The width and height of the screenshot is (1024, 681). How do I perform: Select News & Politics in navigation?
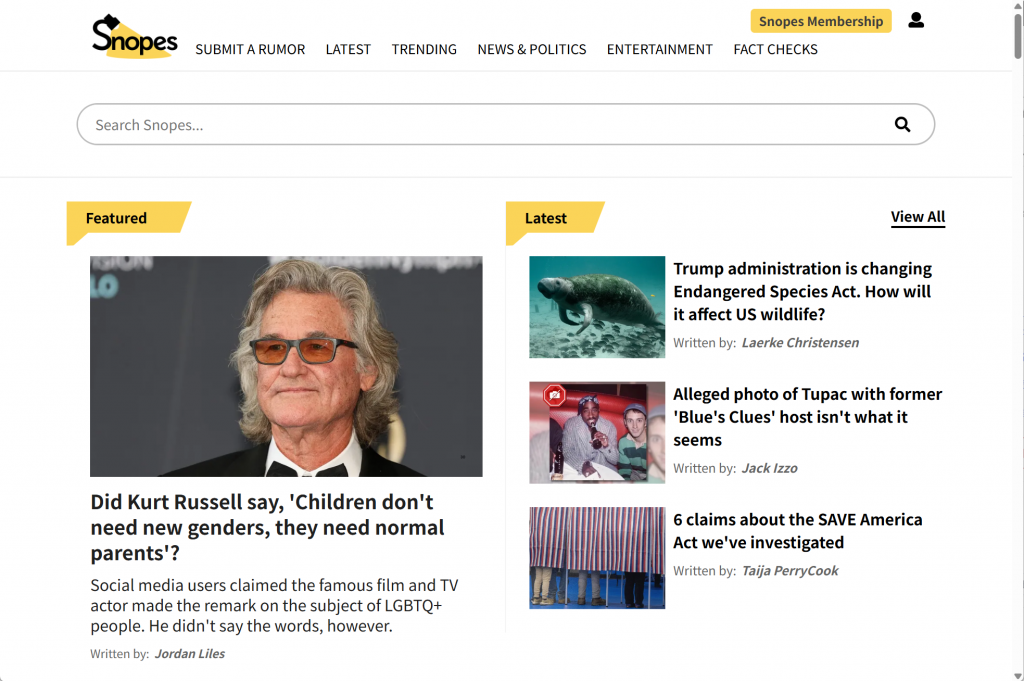coord(532,50)
